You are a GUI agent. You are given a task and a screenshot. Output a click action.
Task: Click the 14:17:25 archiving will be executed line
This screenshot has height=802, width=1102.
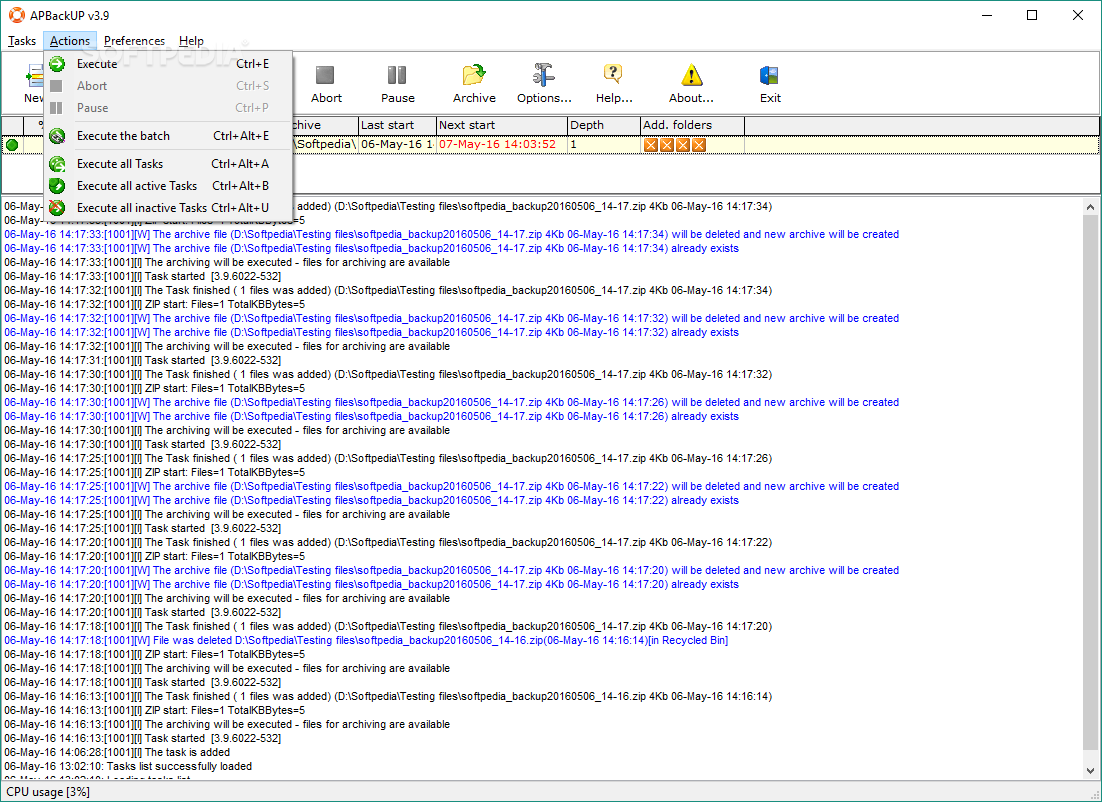click(227, 514)
